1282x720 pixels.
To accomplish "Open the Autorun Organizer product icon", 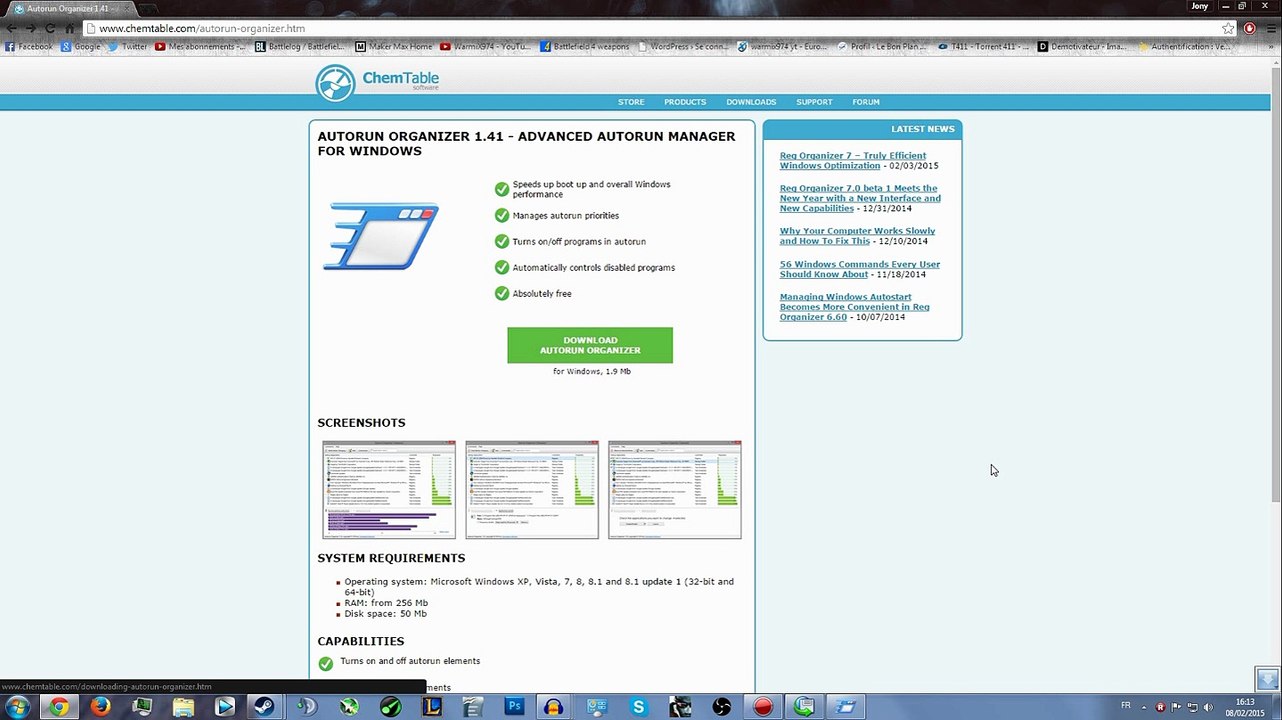I will 381,236.
